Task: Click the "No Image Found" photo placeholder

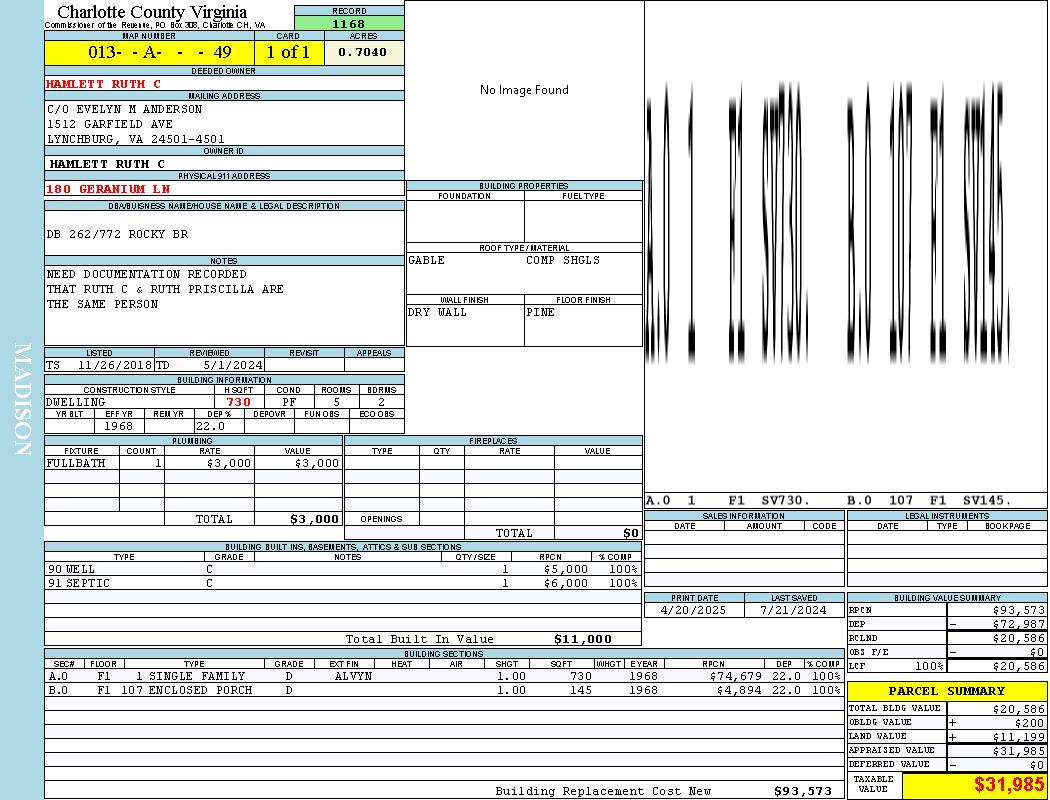Action: pos(524,90)
